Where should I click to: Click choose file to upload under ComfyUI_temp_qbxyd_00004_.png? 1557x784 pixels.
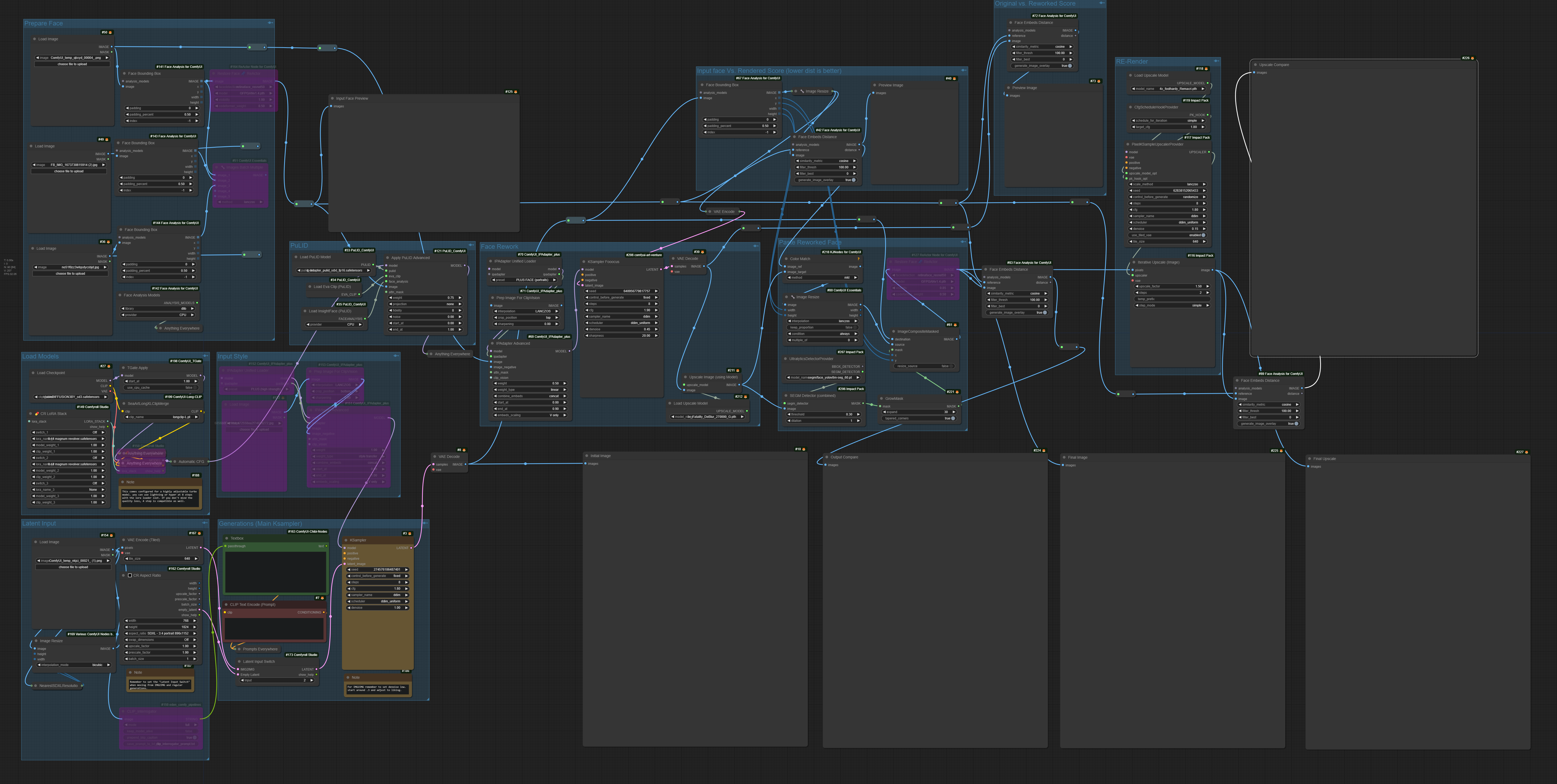click(x=72, y=64)
